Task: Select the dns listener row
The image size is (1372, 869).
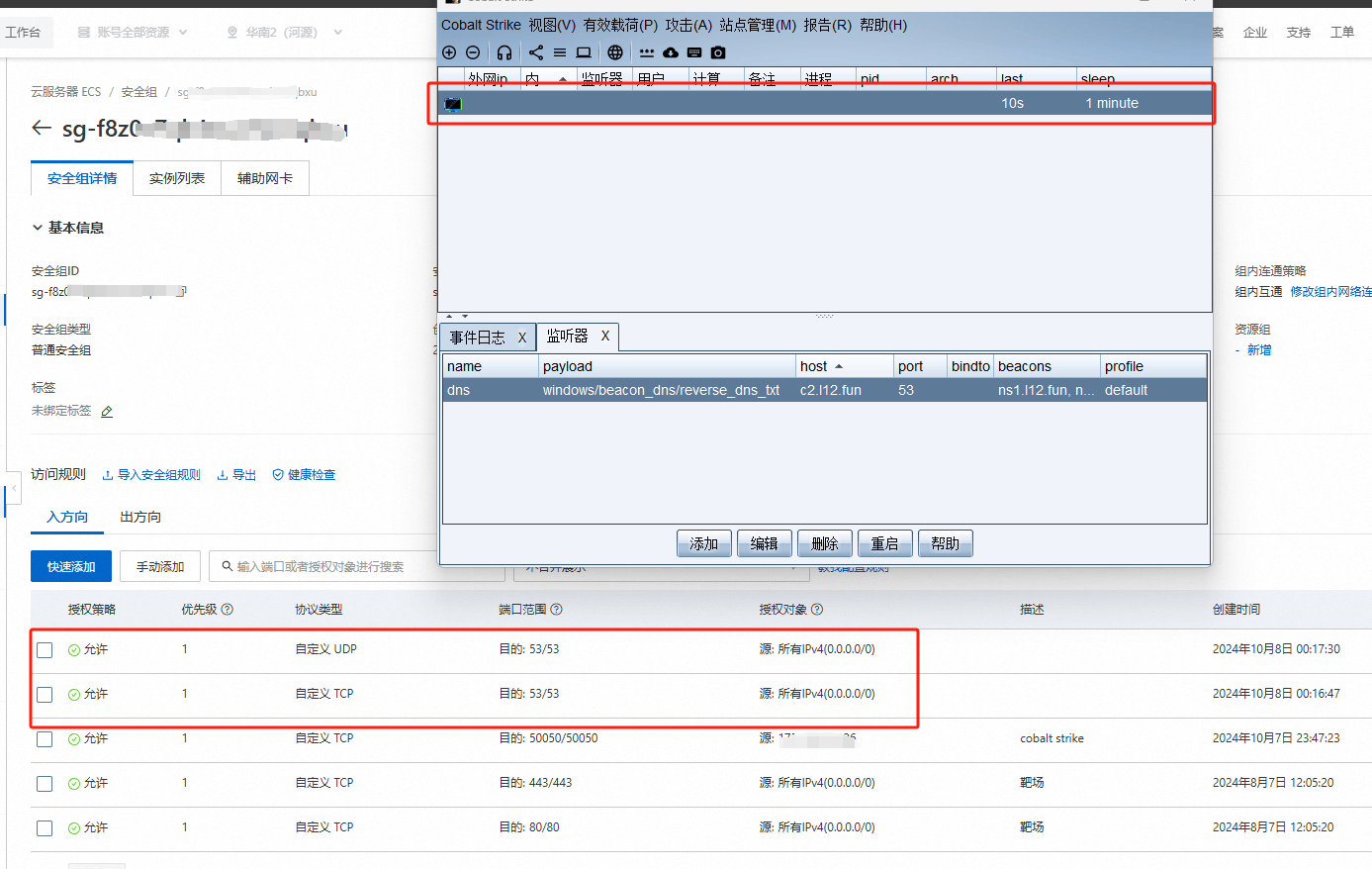Action: [825, 390]
